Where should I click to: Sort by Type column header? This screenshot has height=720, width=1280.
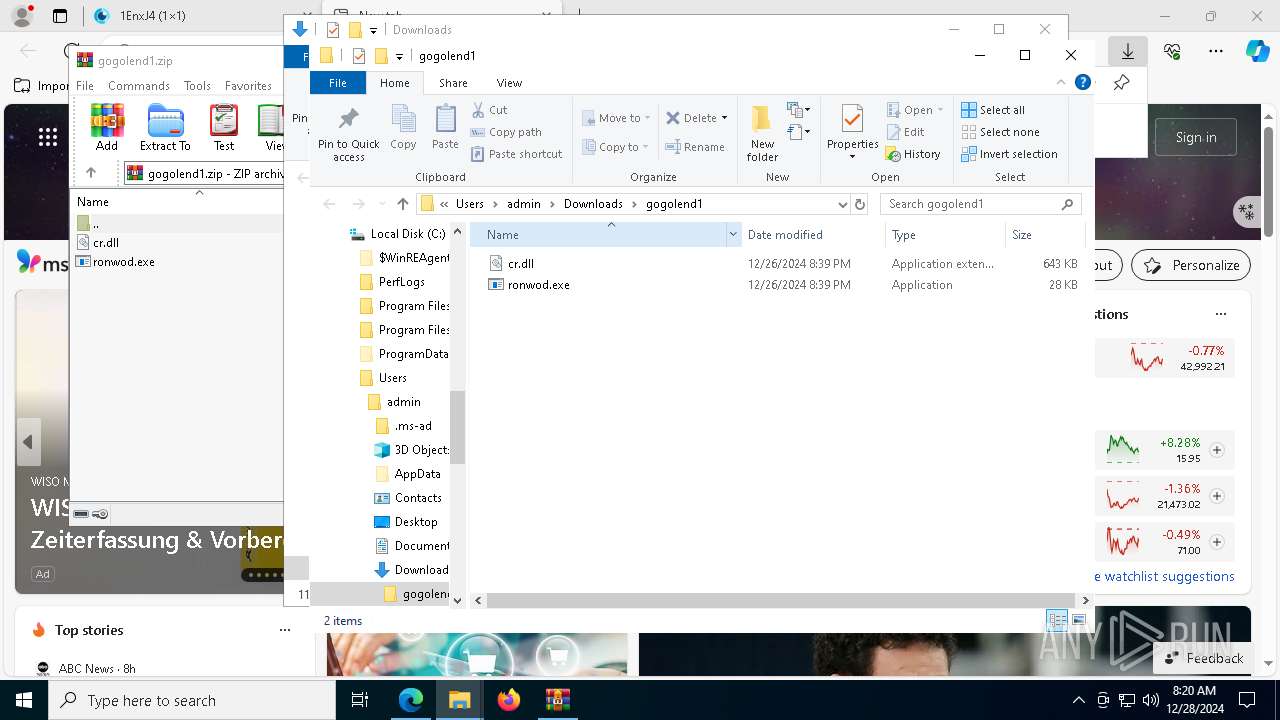[x=945, y=235]
